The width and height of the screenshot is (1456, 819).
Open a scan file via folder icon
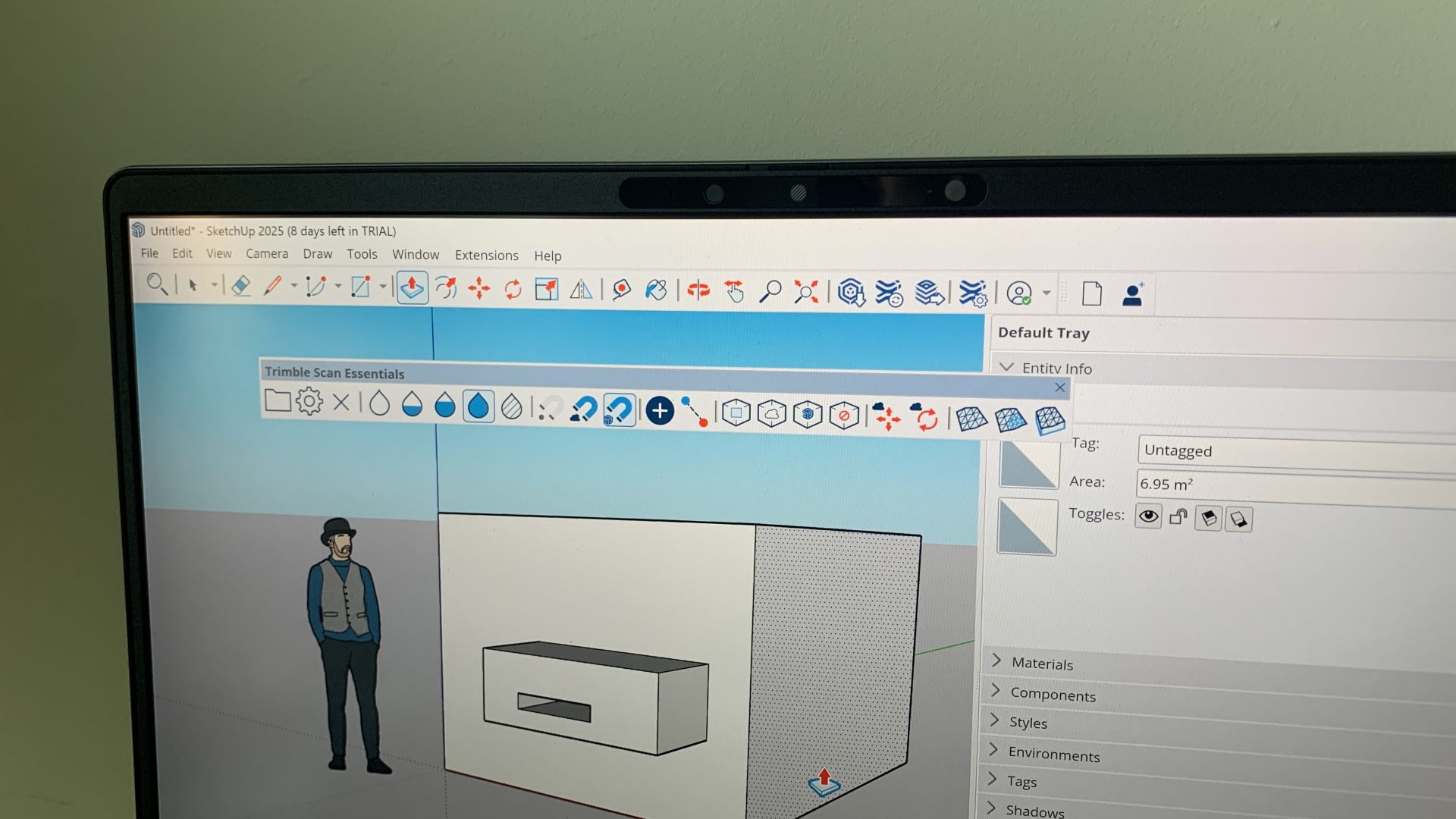coord(278,401)
